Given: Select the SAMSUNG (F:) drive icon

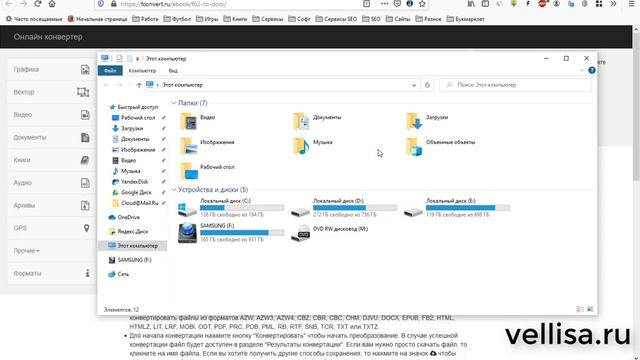Looking at the screenshot, I should pyautogui.click(x=187, y=233).
